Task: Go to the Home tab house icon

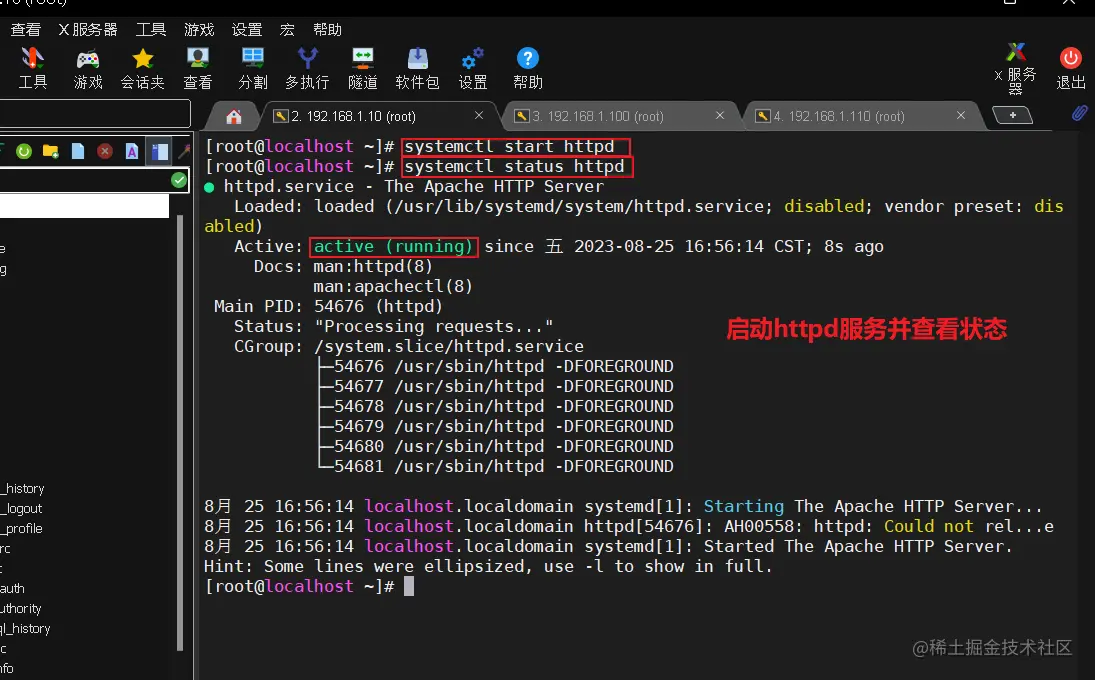Action: 234,117
